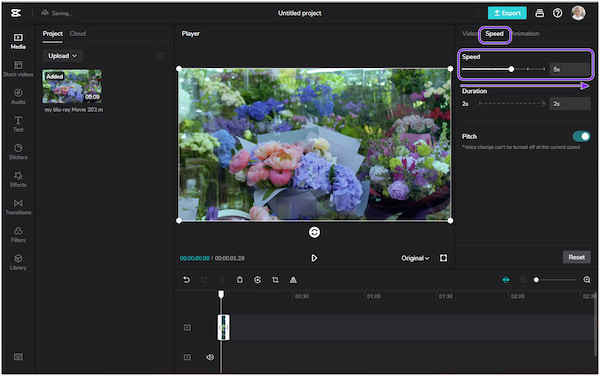Play the video preview
Image resolution: width=600 pixels, height=376 pixels.
pyautogui.click(x=314, y=258)
